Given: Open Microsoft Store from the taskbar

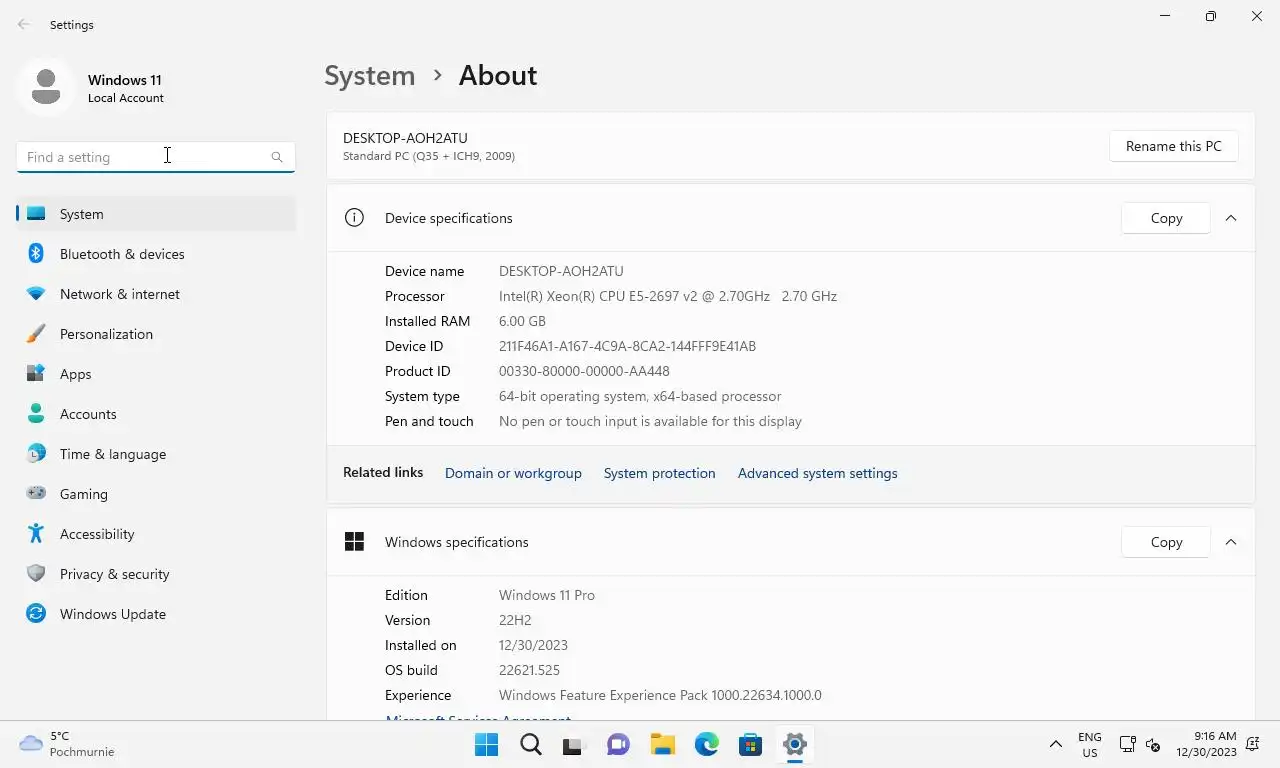Looking at the screenshot, I should point(751,744).
